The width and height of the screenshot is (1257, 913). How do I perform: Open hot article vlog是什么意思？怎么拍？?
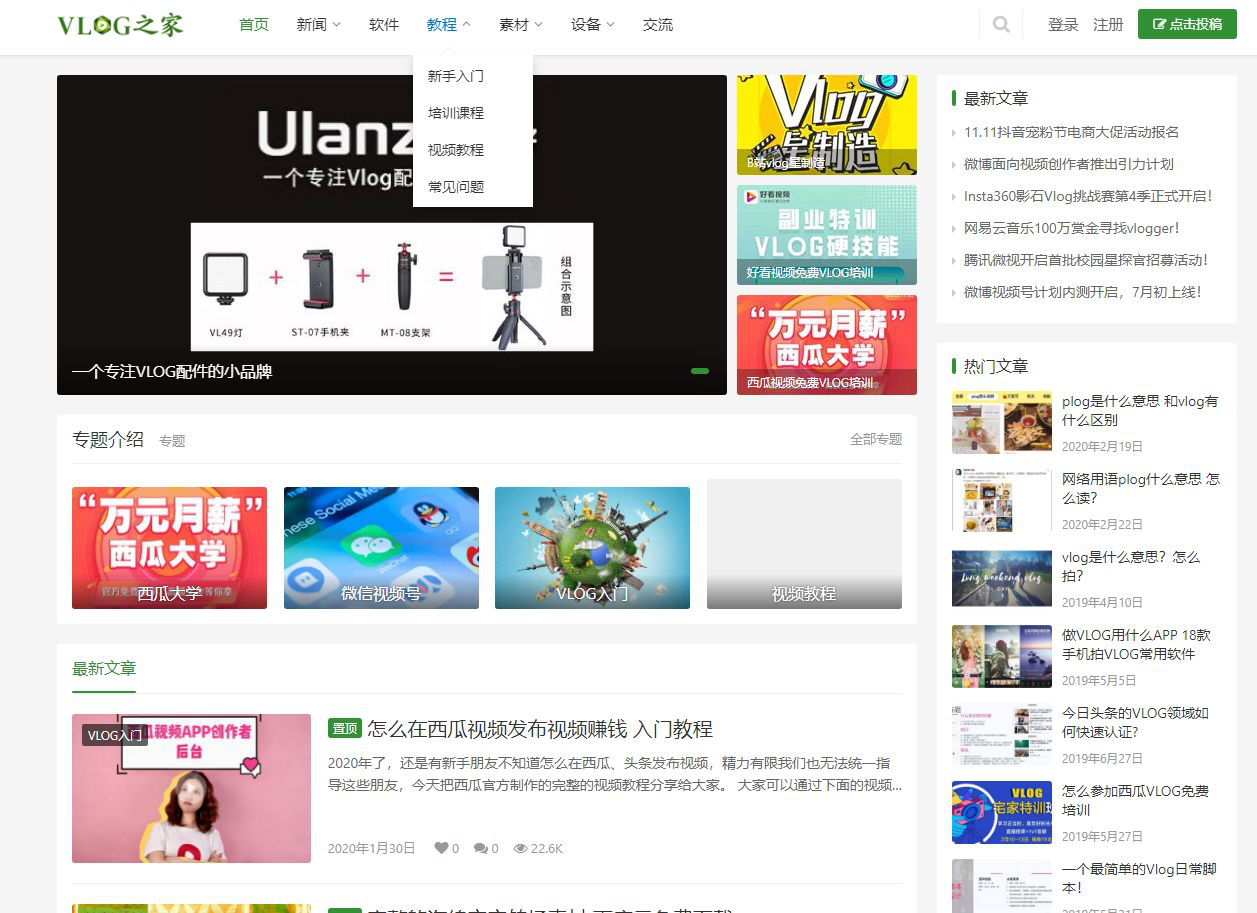point(1131,566)
